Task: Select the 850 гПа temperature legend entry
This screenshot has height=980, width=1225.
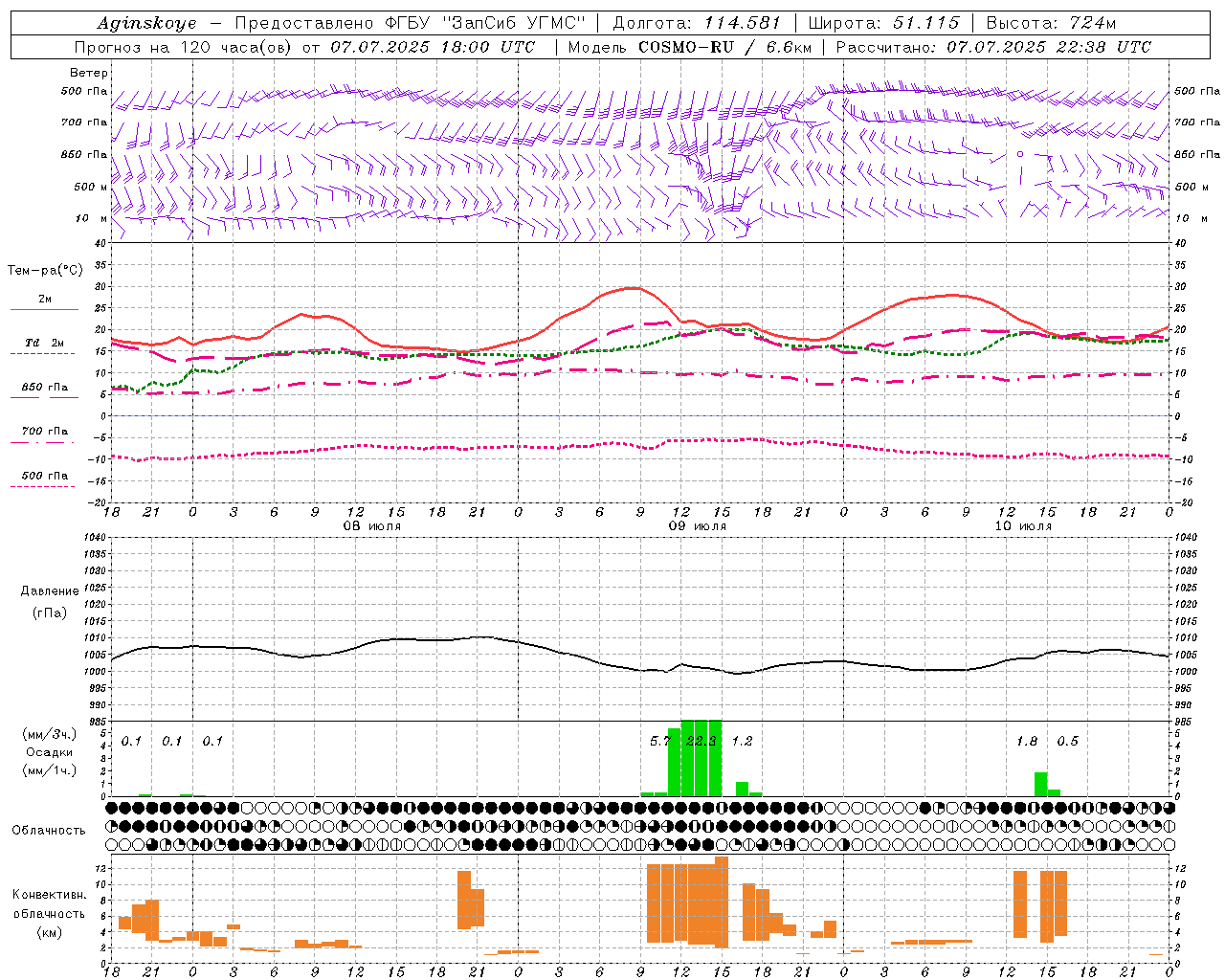Action: (x=45, y=388)
